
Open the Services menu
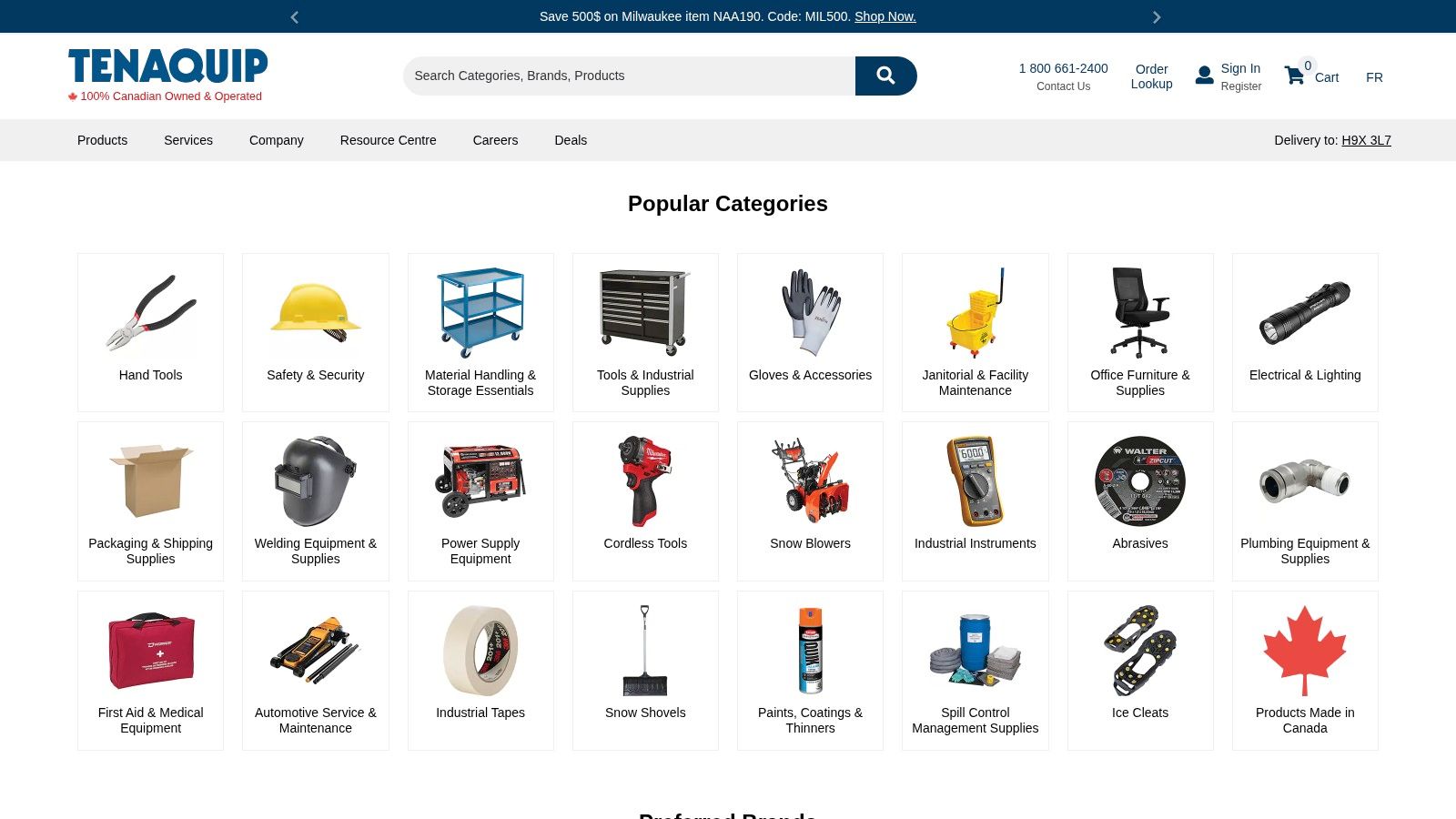(x=188, y=140)
